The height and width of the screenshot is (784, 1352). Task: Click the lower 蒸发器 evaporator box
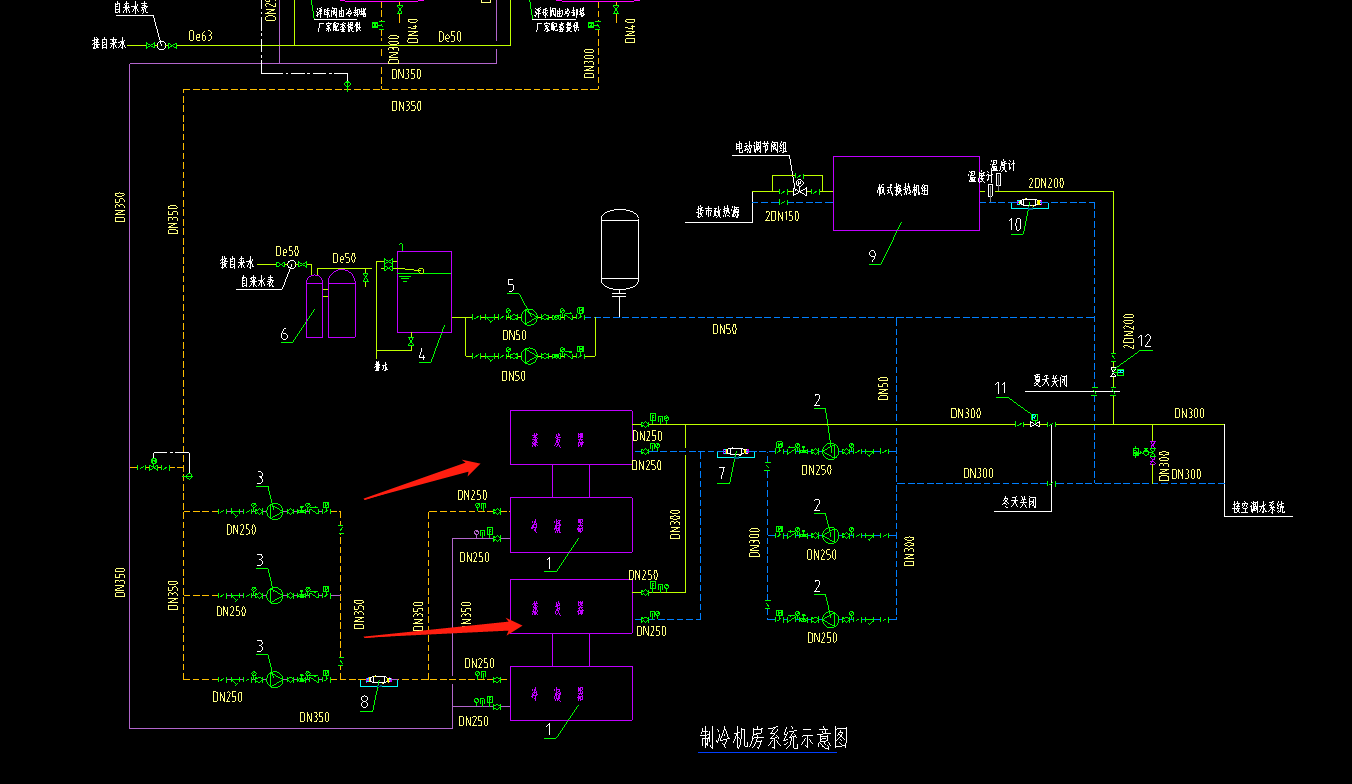571,606
